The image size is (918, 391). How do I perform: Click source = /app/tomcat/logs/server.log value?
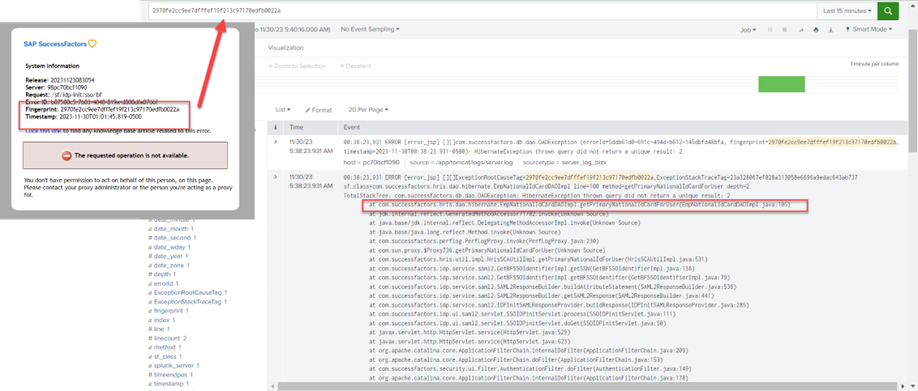(x=462, y=162)
